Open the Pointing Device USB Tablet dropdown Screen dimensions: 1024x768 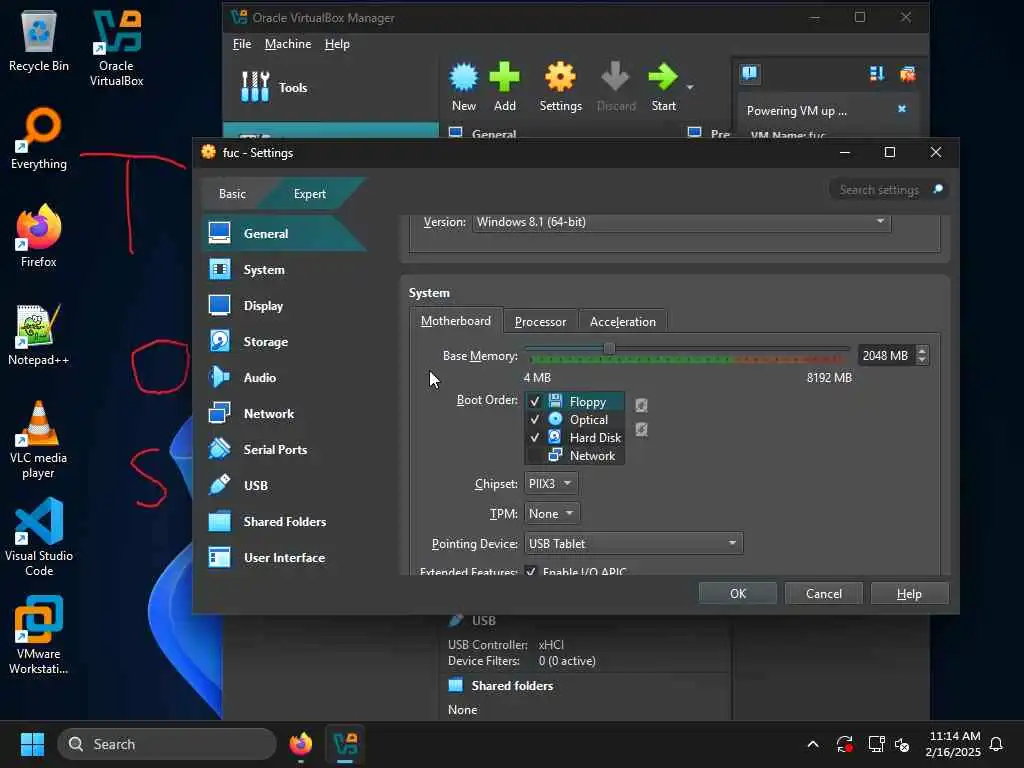click(633, 543)
